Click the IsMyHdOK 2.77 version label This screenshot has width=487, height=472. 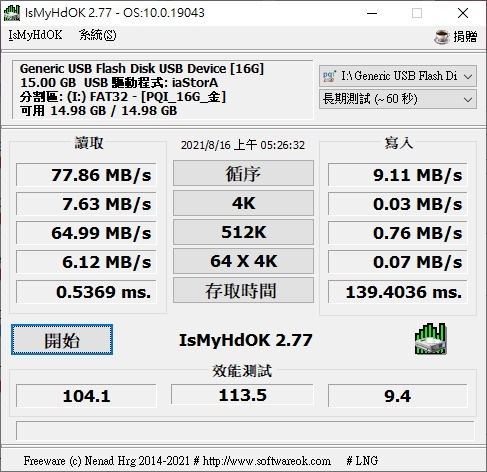coord(246,340)
